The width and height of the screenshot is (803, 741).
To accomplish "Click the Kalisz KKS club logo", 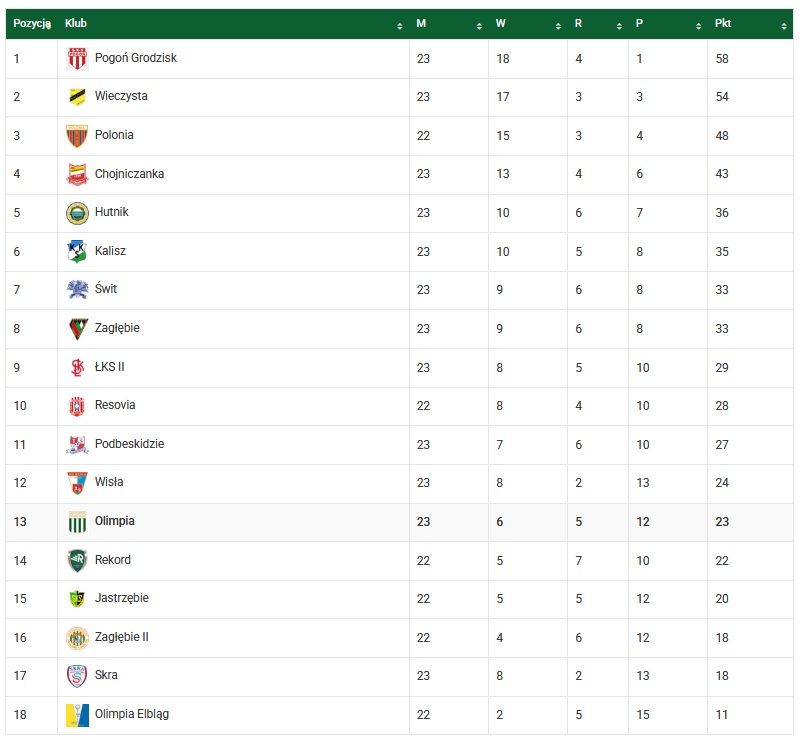I will 77,251.
